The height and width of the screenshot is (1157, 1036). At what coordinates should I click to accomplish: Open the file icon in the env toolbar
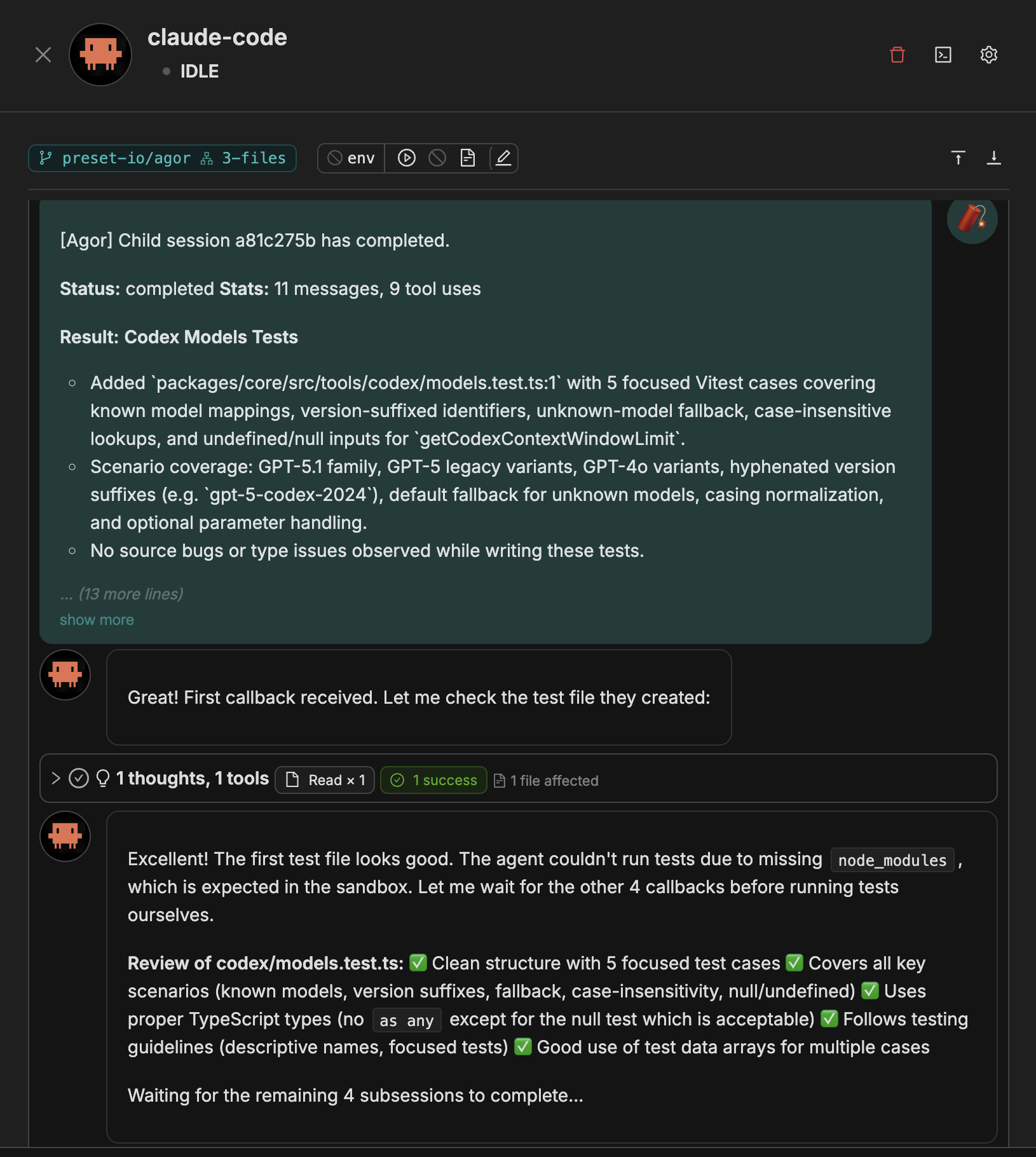click(x=468, y=158)
